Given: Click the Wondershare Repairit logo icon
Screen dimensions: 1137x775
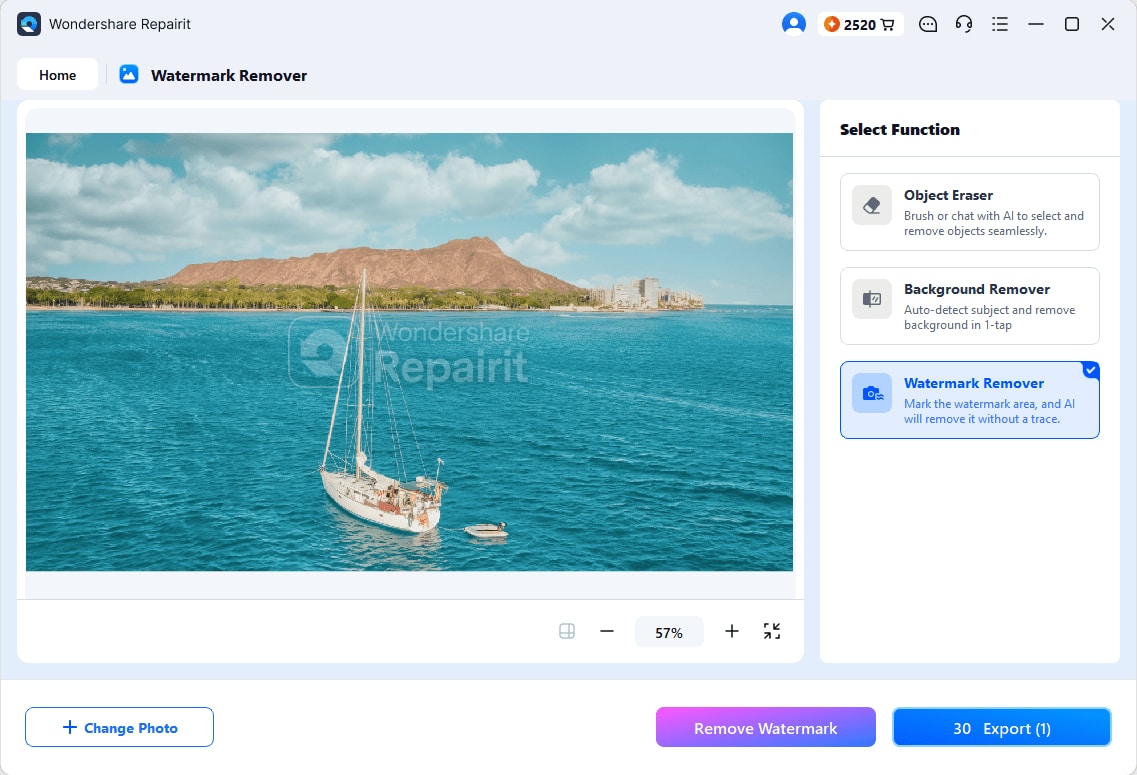Looking at the screenshot, I should [x=29, y=24].
